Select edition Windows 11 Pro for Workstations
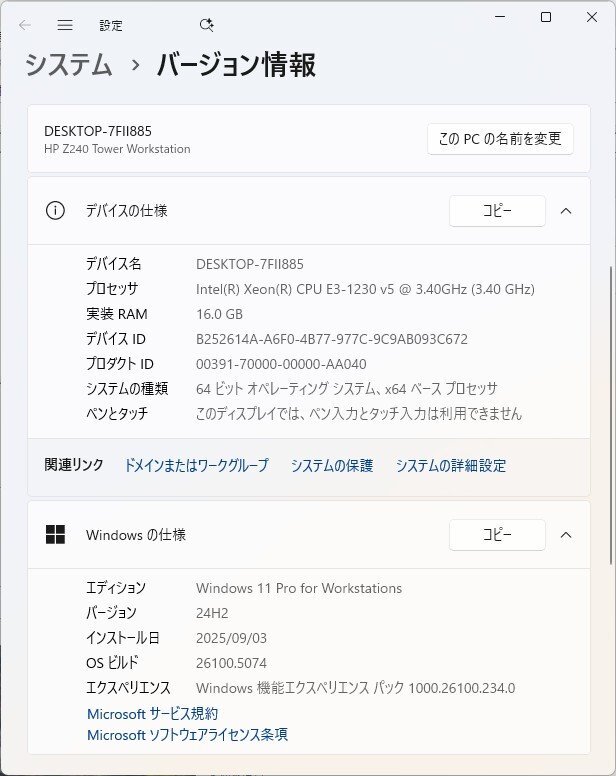 coord(299,588)
